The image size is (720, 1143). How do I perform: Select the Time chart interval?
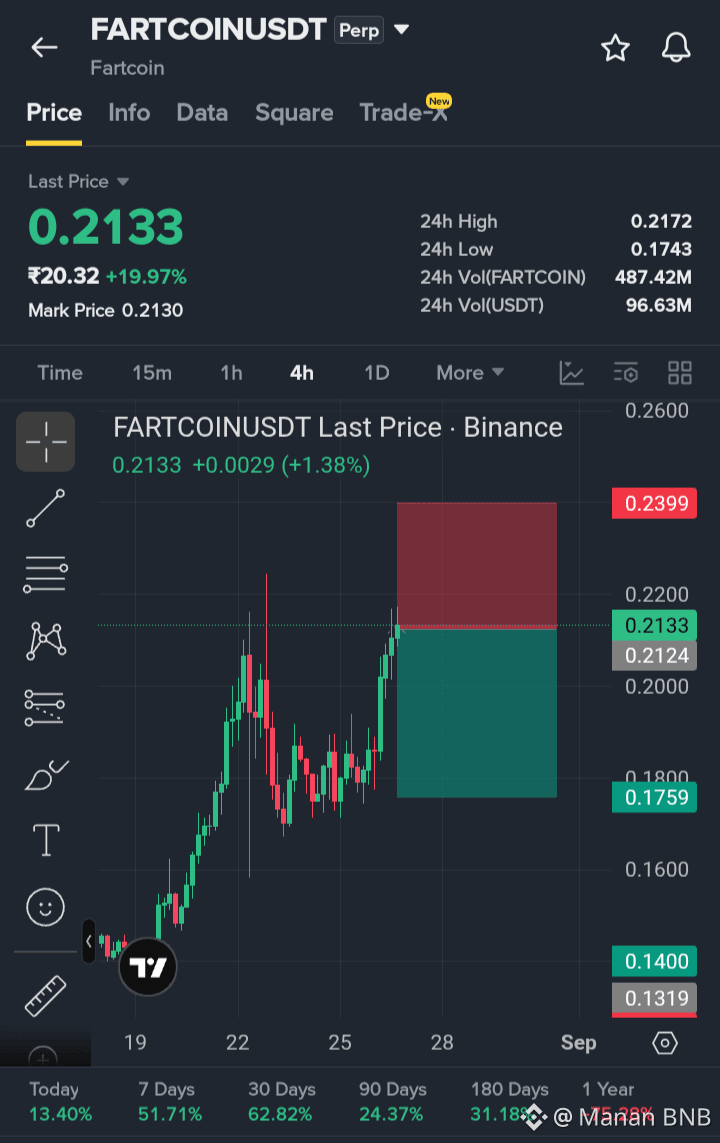[x=60, y=373]
